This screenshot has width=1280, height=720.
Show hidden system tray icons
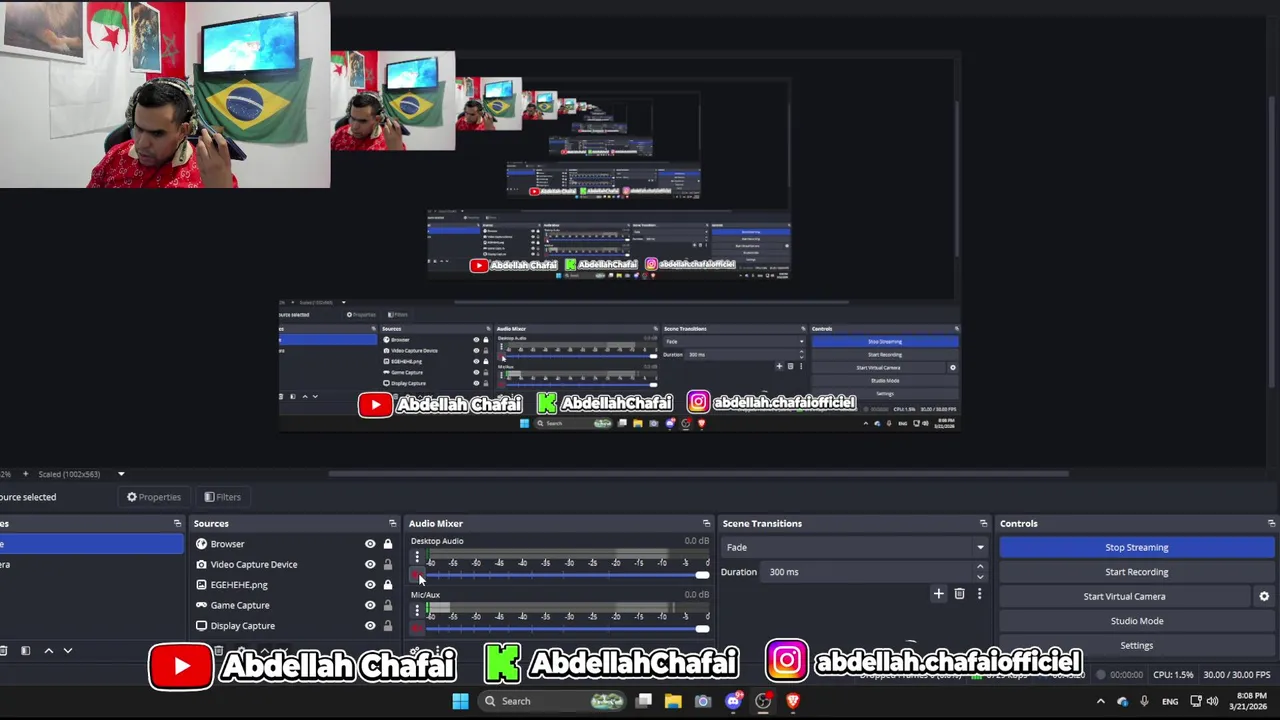point(1101,701)
